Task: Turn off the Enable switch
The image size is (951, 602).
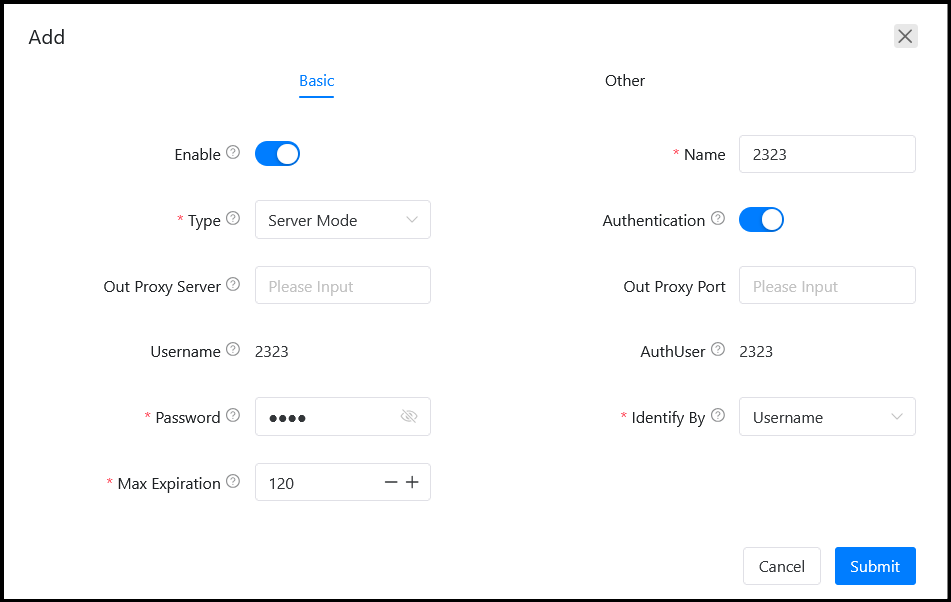Action: pos(277,154)
